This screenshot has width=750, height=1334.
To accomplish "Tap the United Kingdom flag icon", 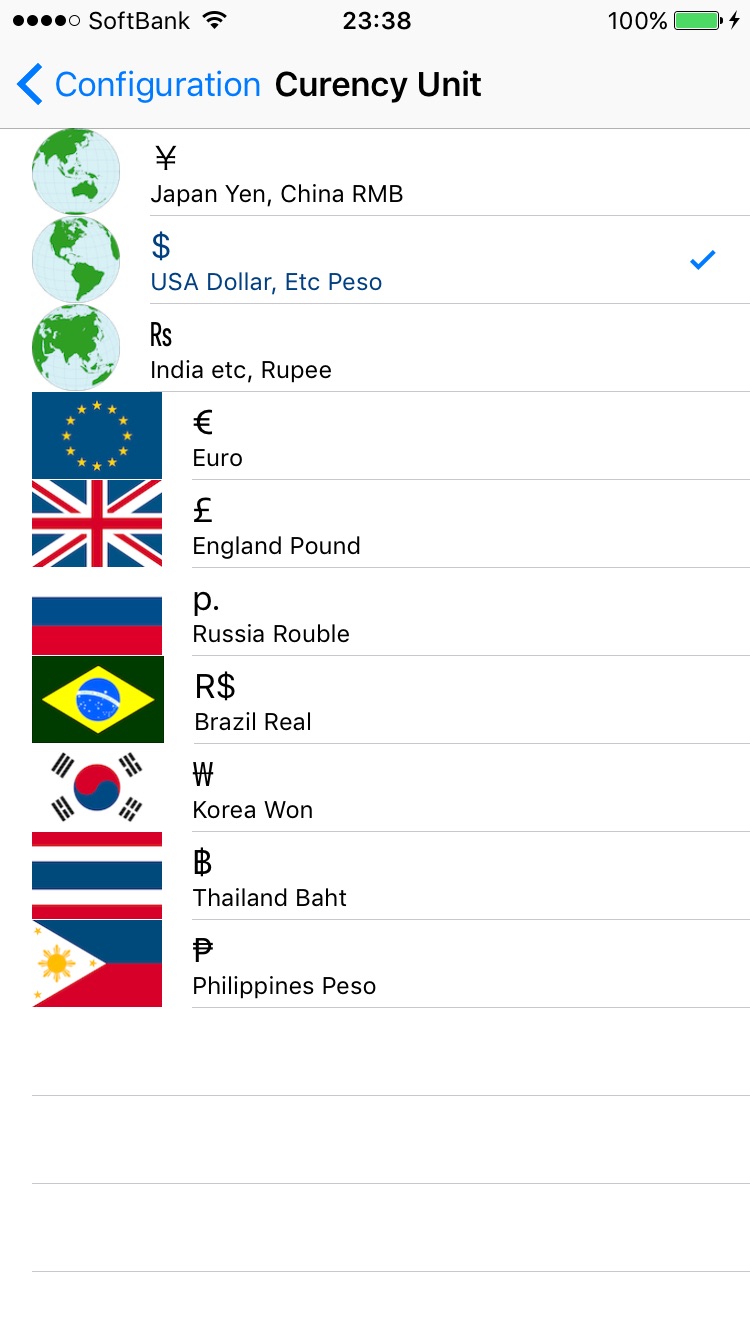I will point(97,523).
